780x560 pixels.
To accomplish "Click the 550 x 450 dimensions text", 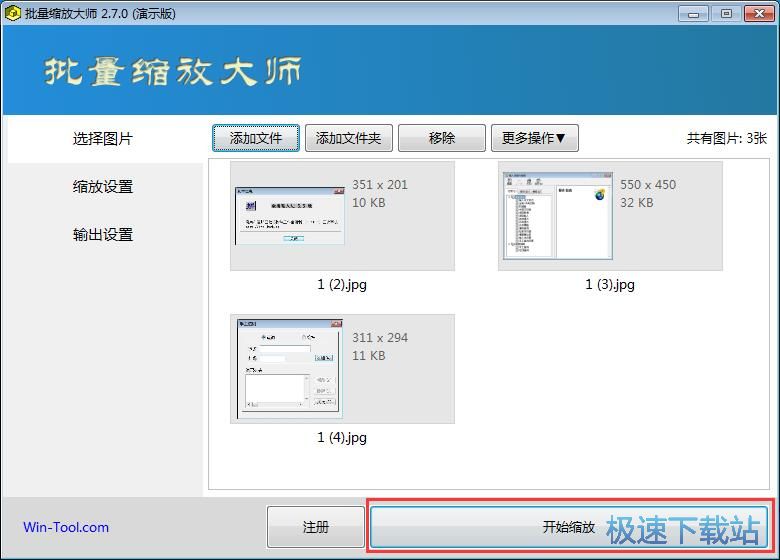I will click(648, 185).
